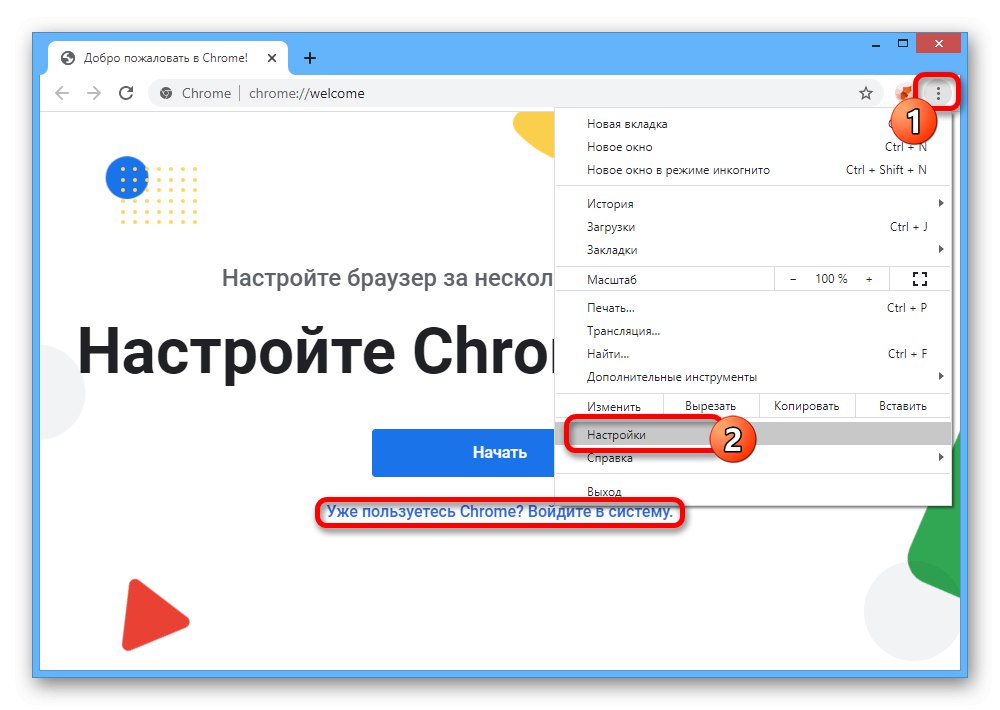Select 'Трансляция...' menu item
This screenshot has height=710, width=1000.
point(753,330)
